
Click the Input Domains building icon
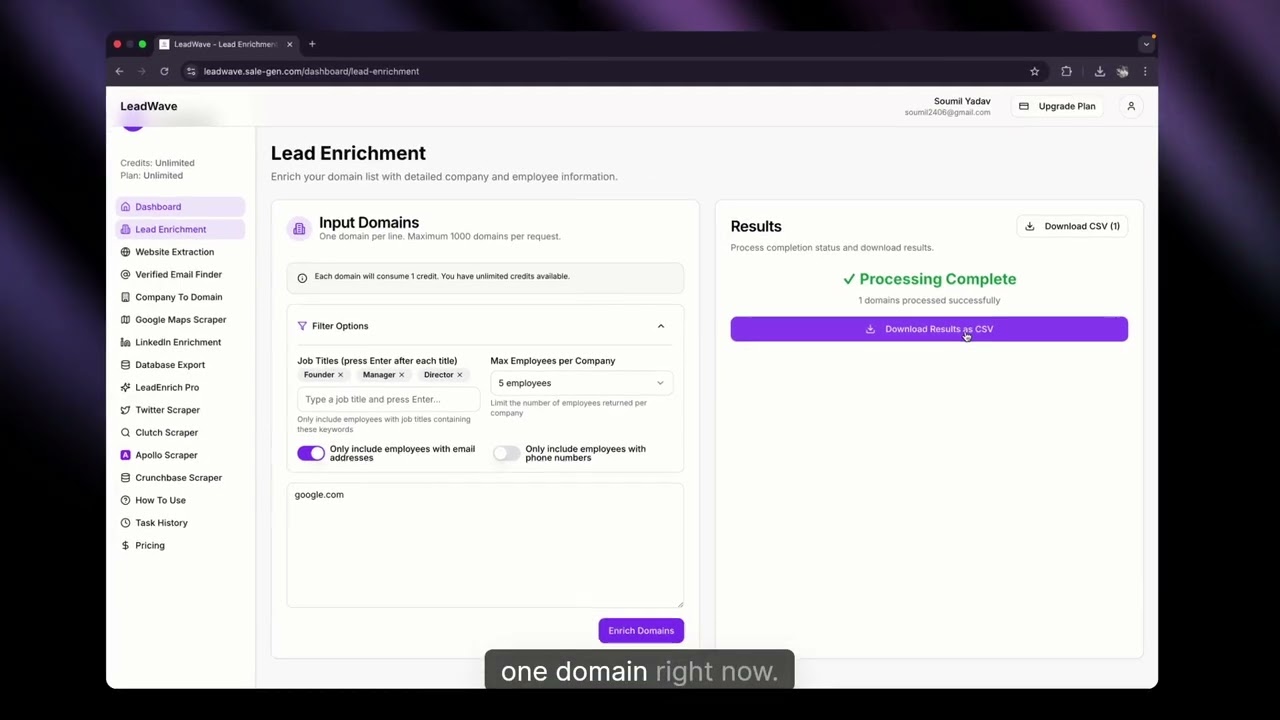pos(299,229)
